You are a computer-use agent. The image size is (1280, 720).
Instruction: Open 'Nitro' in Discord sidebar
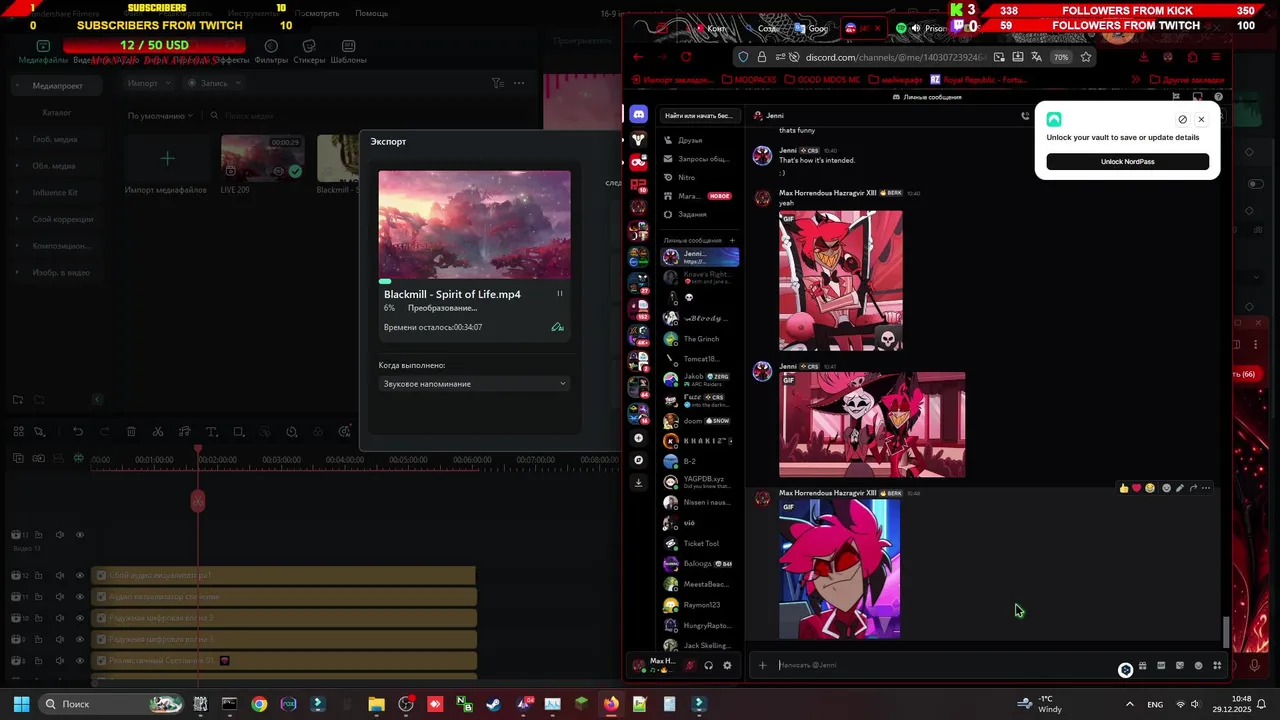tap(701, 177)
